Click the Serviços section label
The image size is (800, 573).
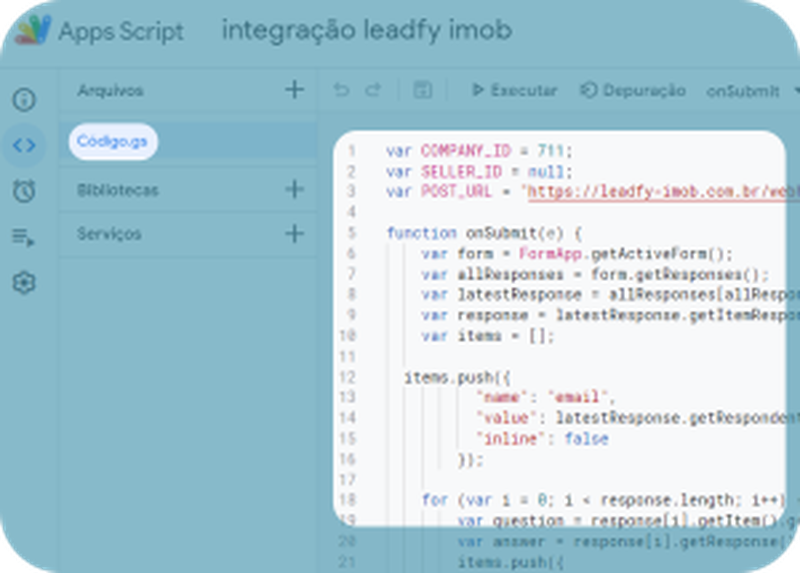coord(109,234)
